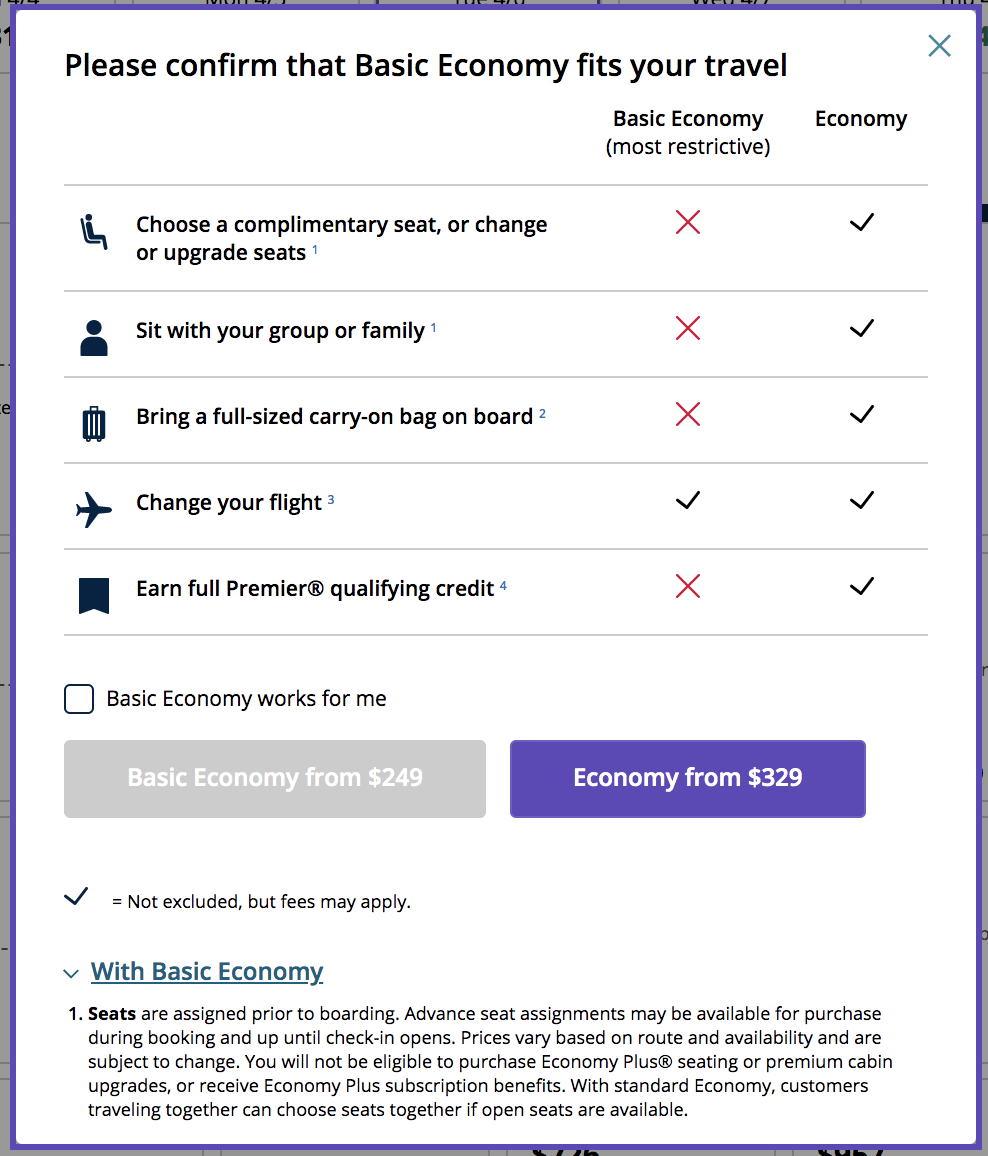Collapse the With Basic Economy section chevron
This screenshot has height=1156, width=988.
pyautogui.click(x=70, y=973)
